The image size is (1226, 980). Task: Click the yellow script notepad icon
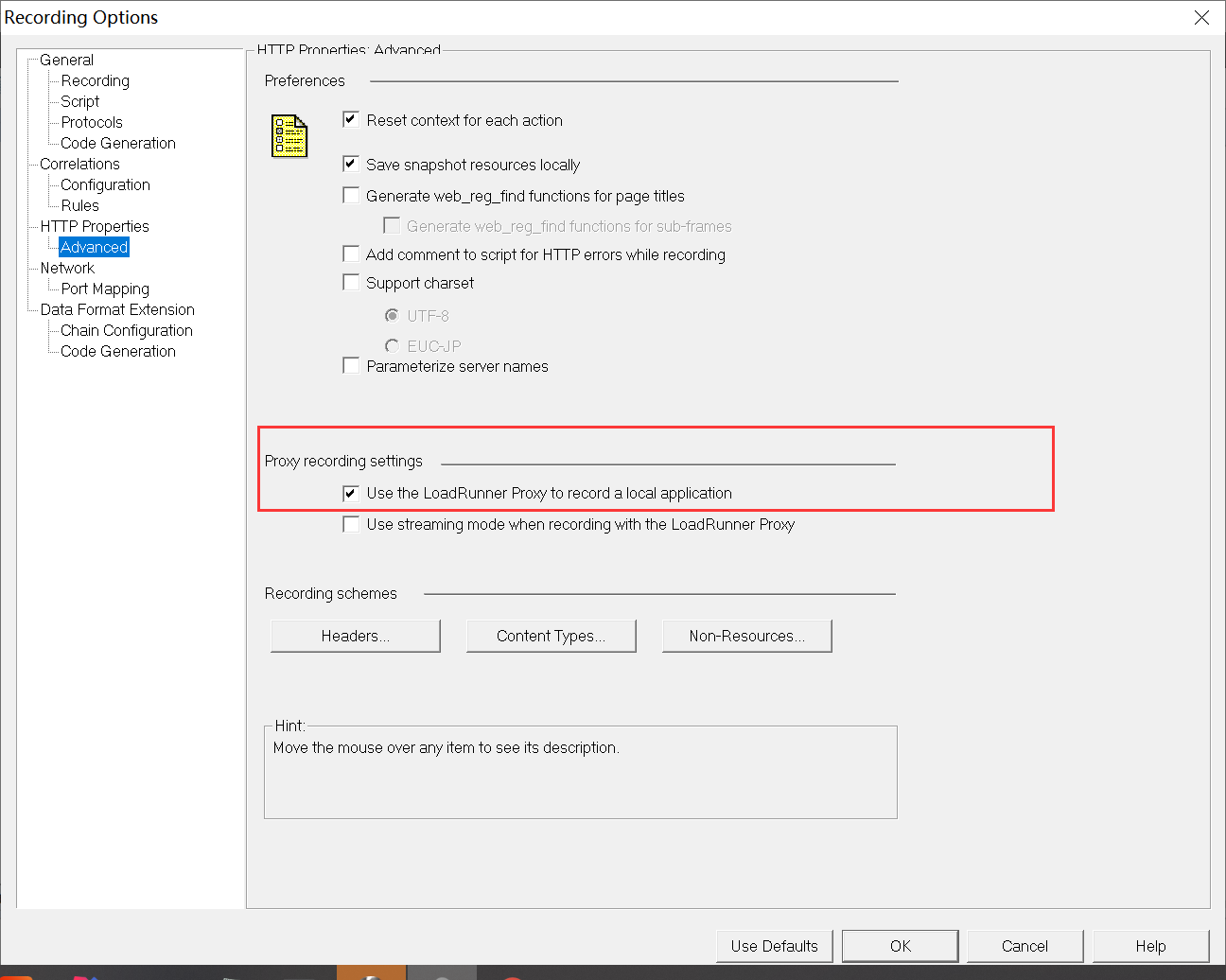[289, 135]
